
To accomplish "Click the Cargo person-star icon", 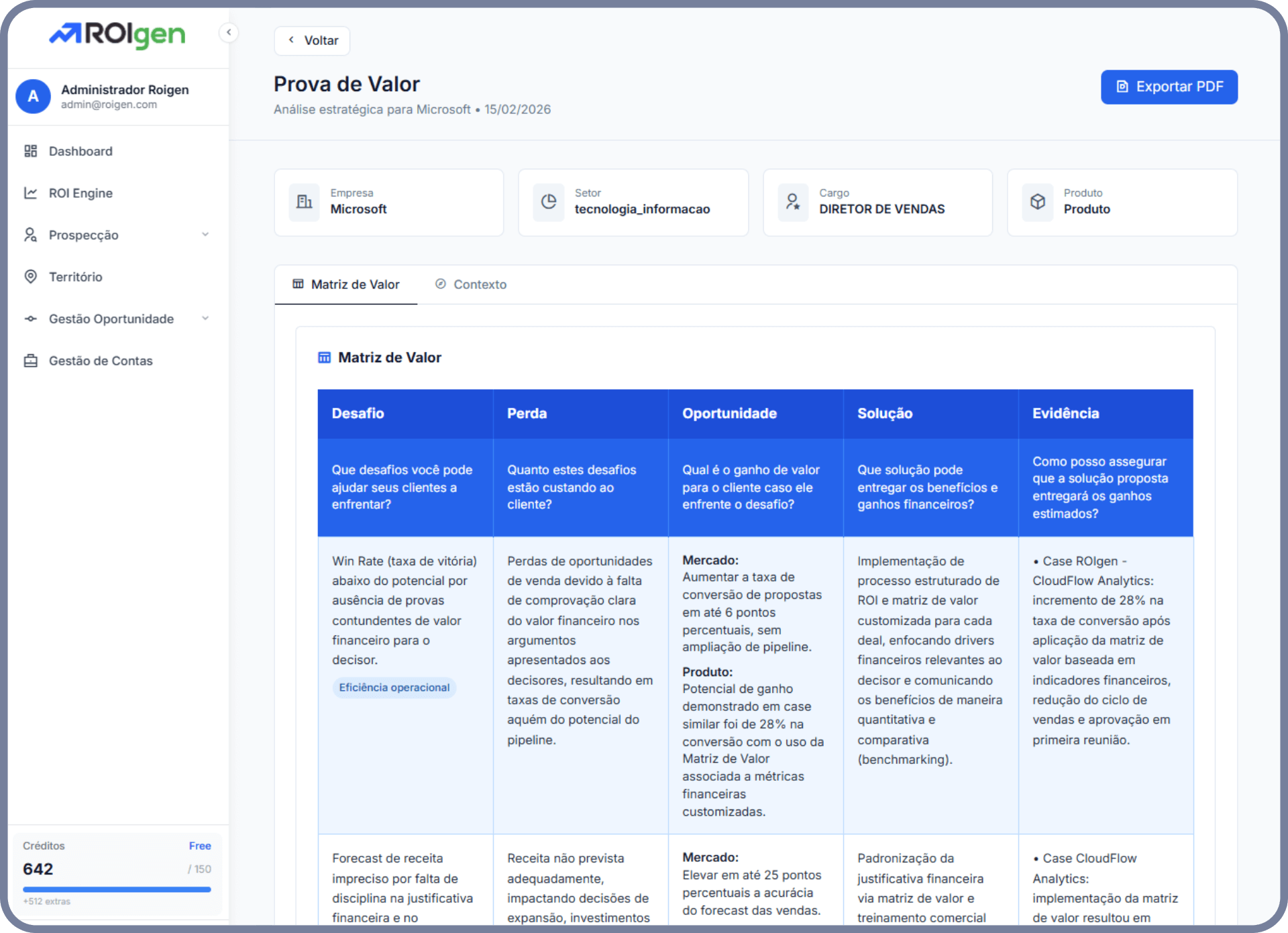I will 793,202.
